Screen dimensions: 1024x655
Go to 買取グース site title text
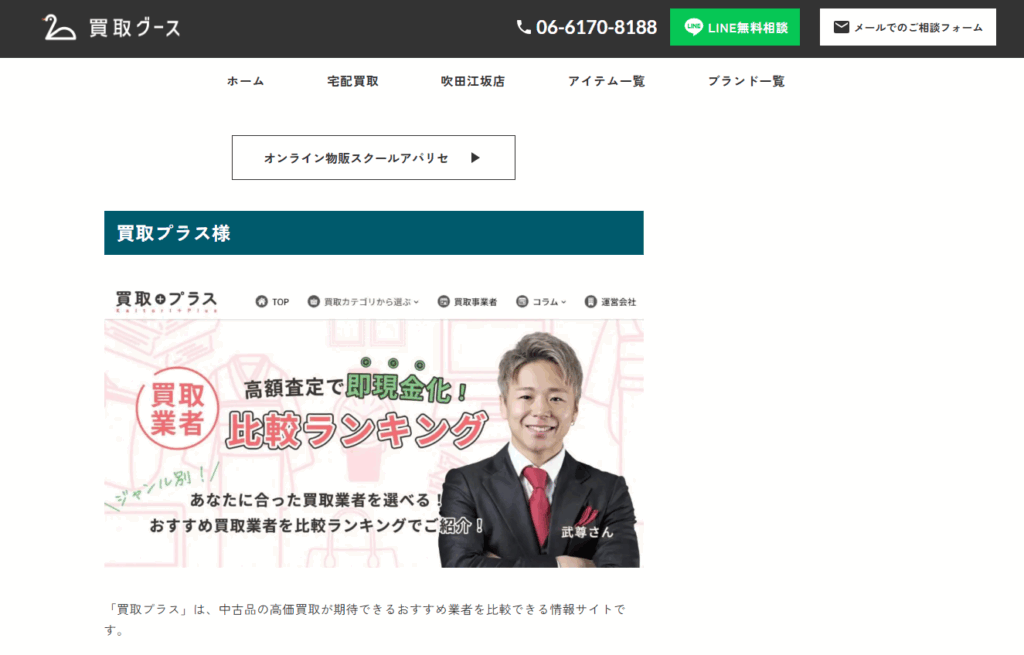click(x=135, y=28)
